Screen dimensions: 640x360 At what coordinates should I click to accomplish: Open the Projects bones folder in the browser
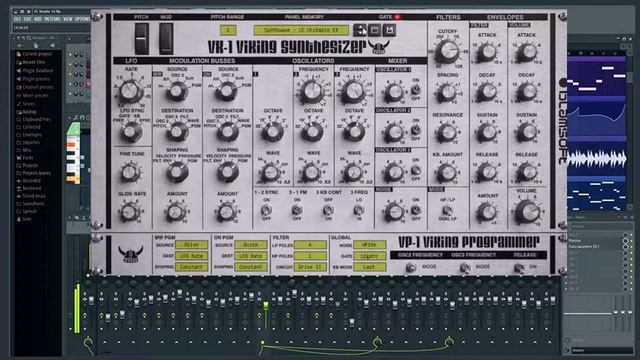click(x=33, y=173)
